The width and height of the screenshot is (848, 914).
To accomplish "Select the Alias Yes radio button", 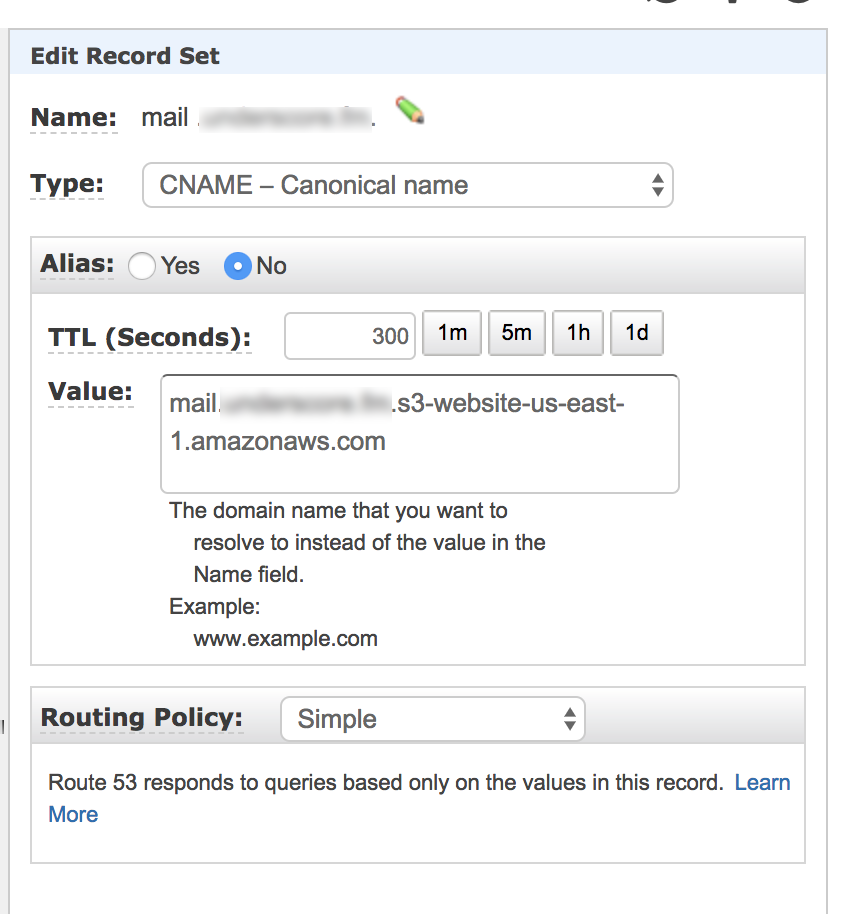I will [x=142, y=266].
